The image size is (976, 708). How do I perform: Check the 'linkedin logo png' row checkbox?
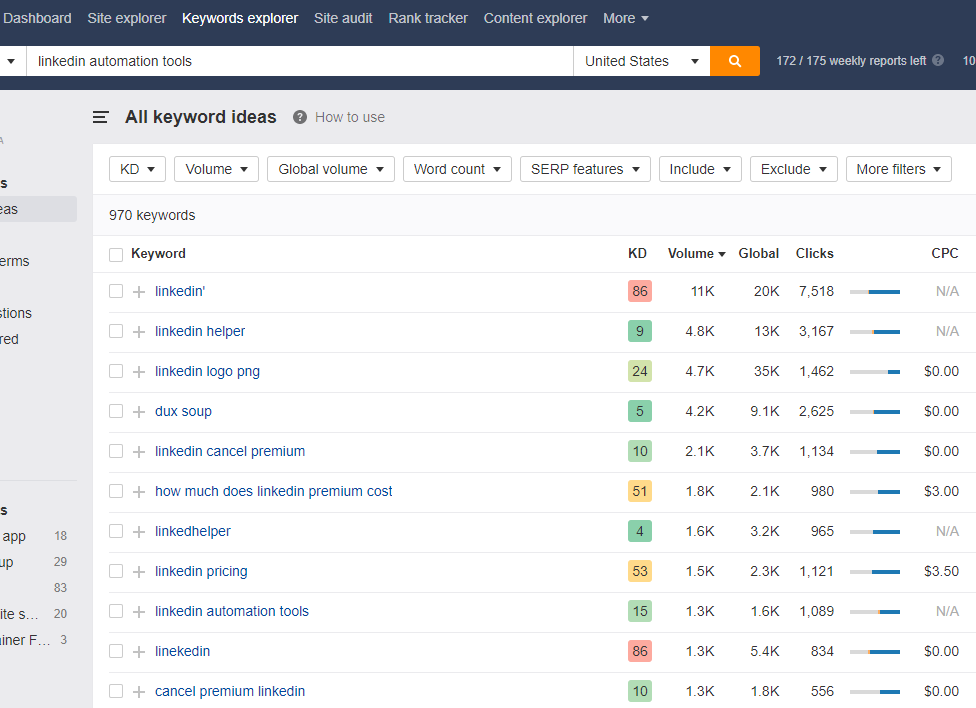tap(116, 371)
